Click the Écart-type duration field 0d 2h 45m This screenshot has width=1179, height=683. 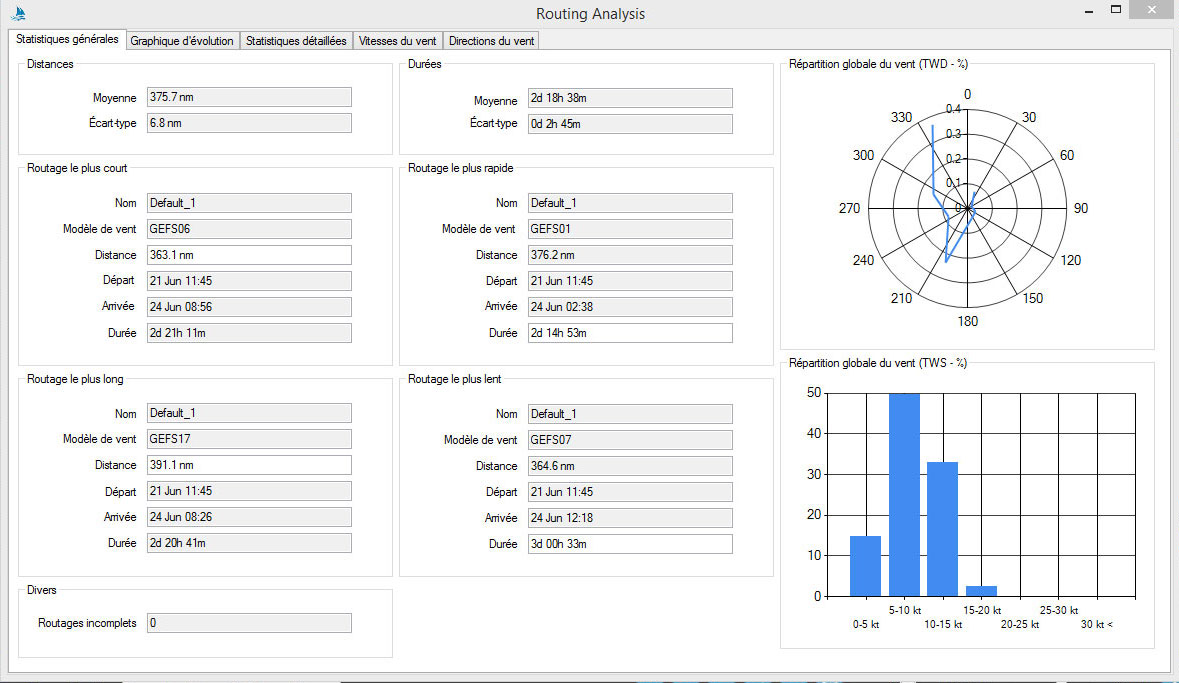[630, 124]
